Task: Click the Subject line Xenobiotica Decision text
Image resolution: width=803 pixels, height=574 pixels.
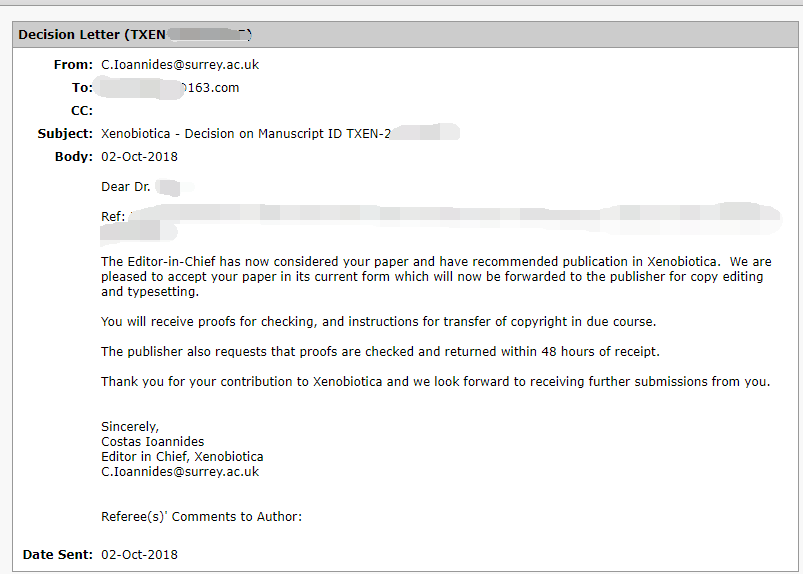Action: 280,134
